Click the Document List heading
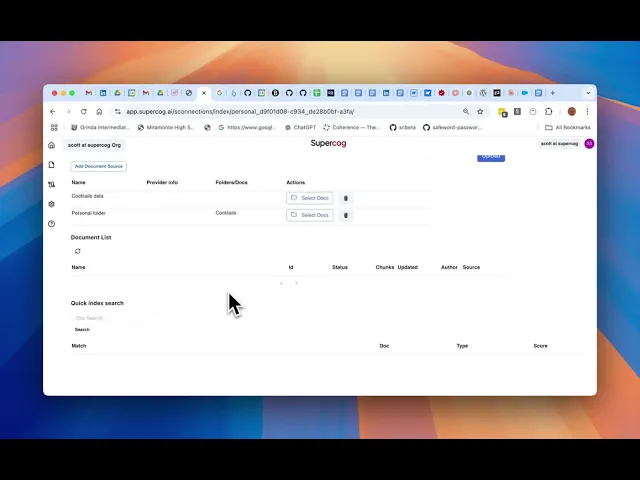The height and width of the screenshot is (480, 640). pos(91,237)
